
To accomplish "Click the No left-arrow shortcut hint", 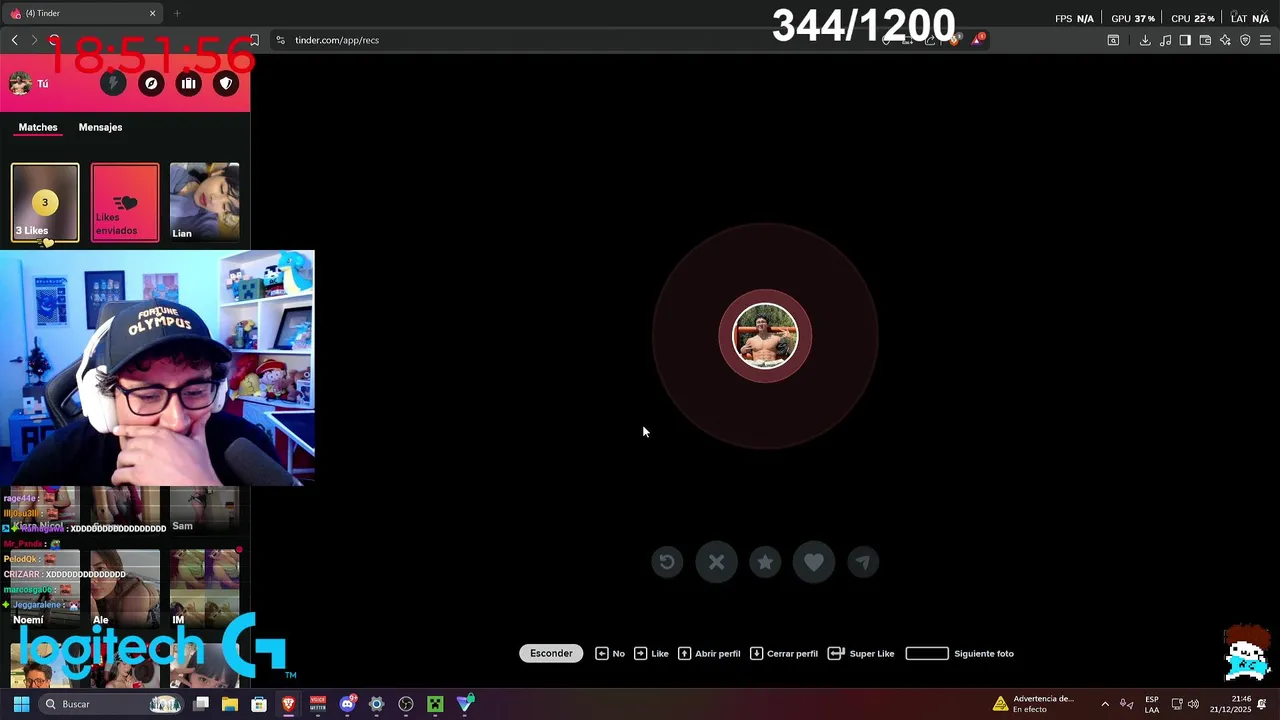I will pyautogui.click(x=610, y=653).
